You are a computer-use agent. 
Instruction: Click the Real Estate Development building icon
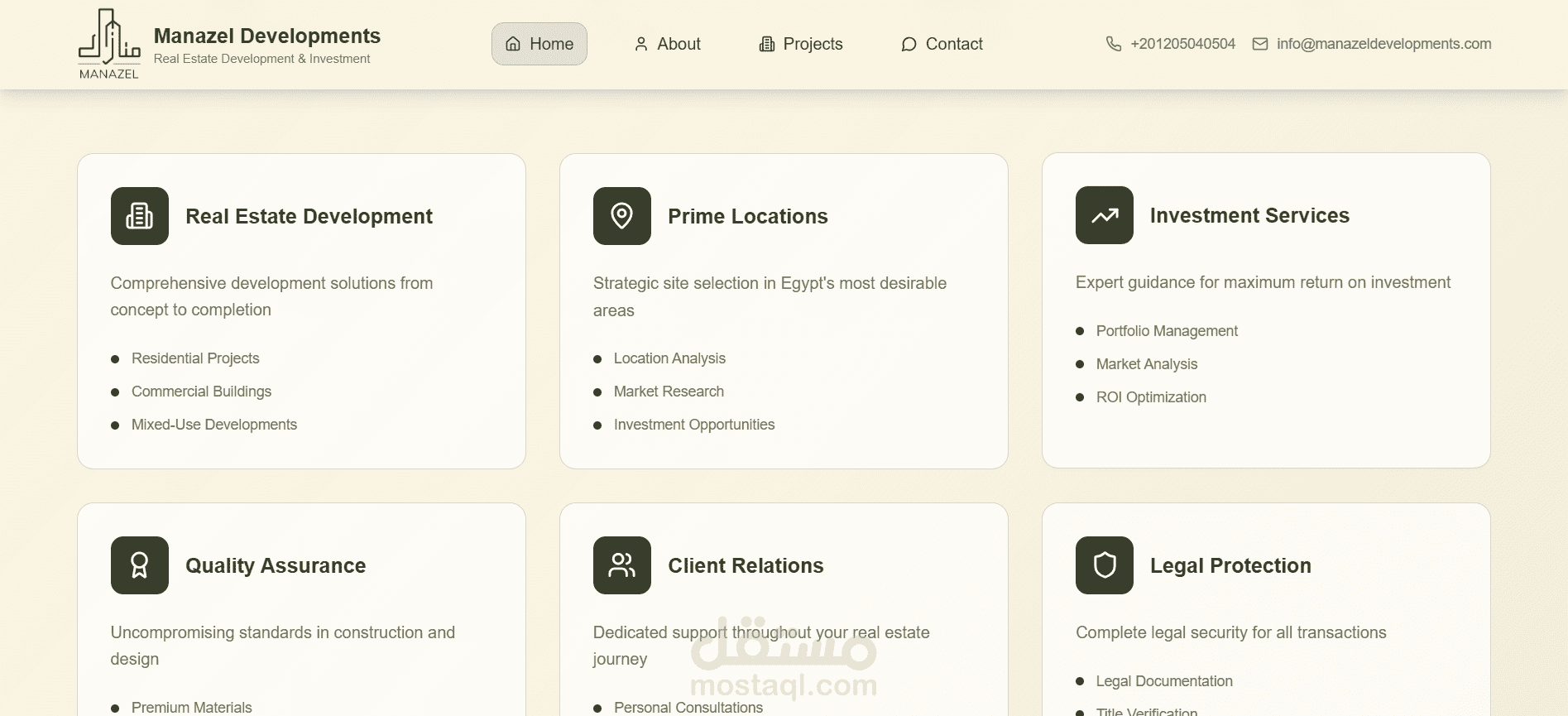(x=140, y=216)
